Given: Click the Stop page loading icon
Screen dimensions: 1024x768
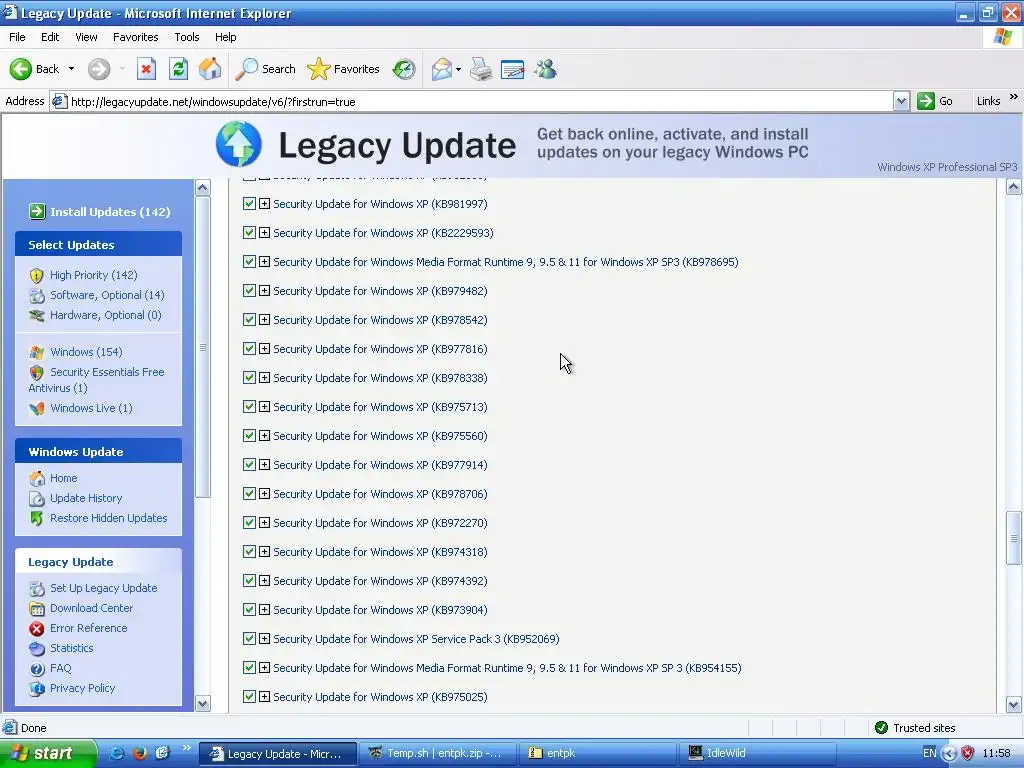Looking at the screenshot, I should [146, 69].
